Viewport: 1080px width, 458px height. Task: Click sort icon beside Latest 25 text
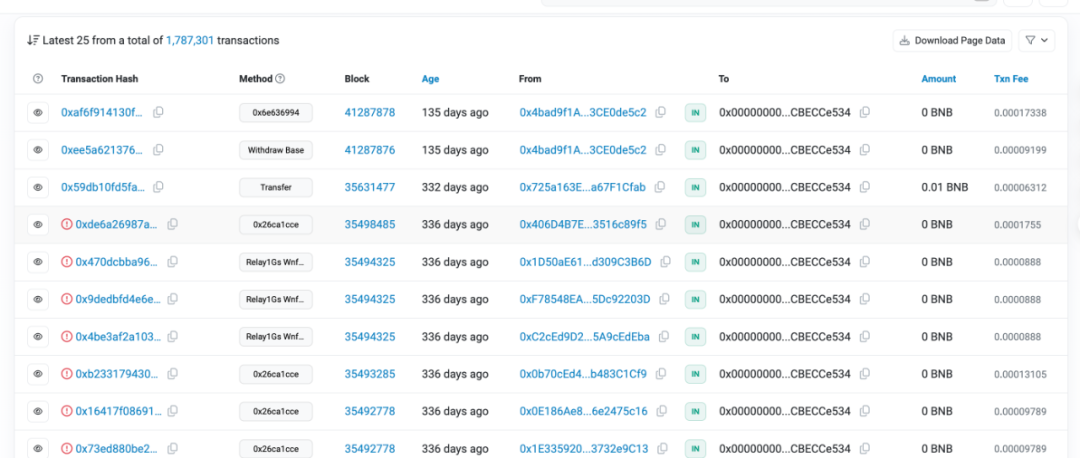(x=33, y=41)
